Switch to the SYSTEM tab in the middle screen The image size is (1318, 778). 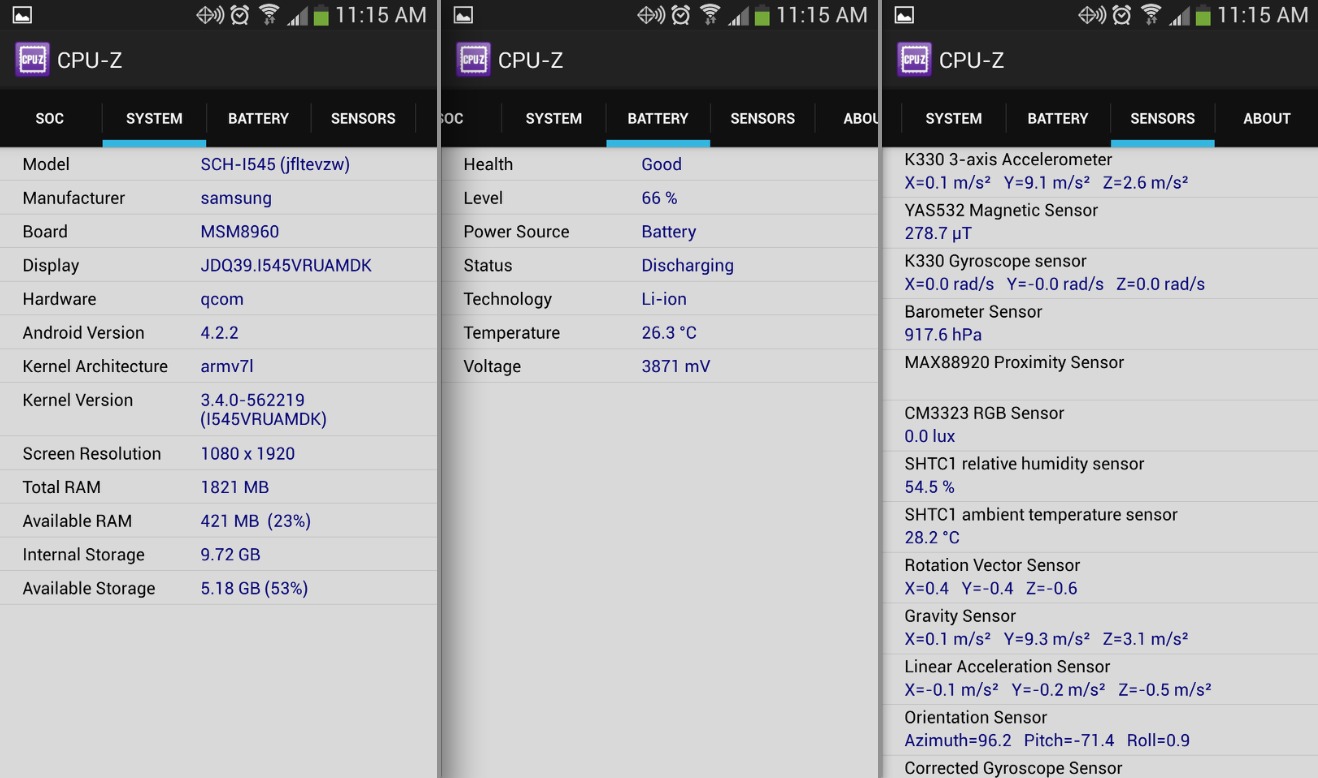click(x=553, y=118)
